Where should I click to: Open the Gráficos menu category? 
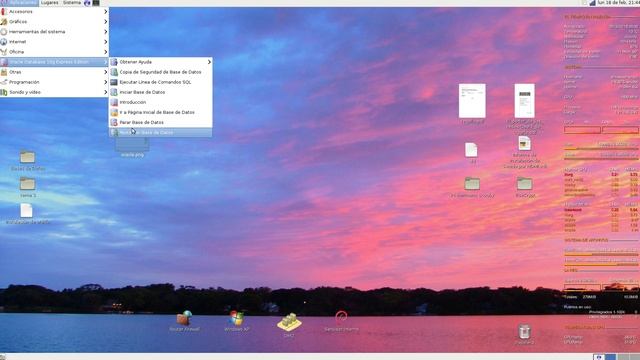(54, 22)
